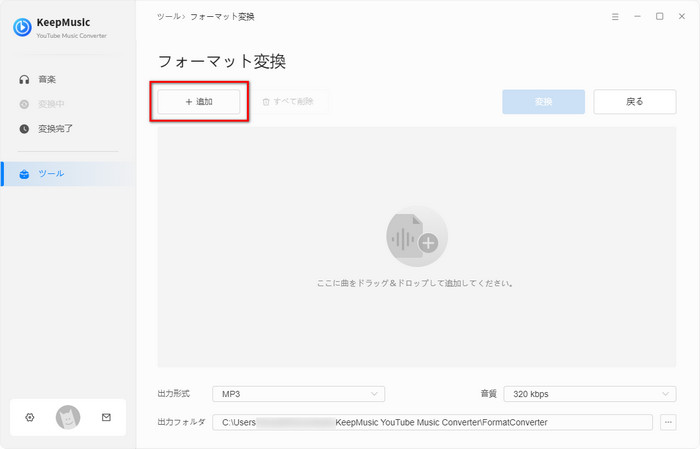Viewport: 700px width, 449px height.
Task: Open the mail envelope icon
Action: [106, 417]
